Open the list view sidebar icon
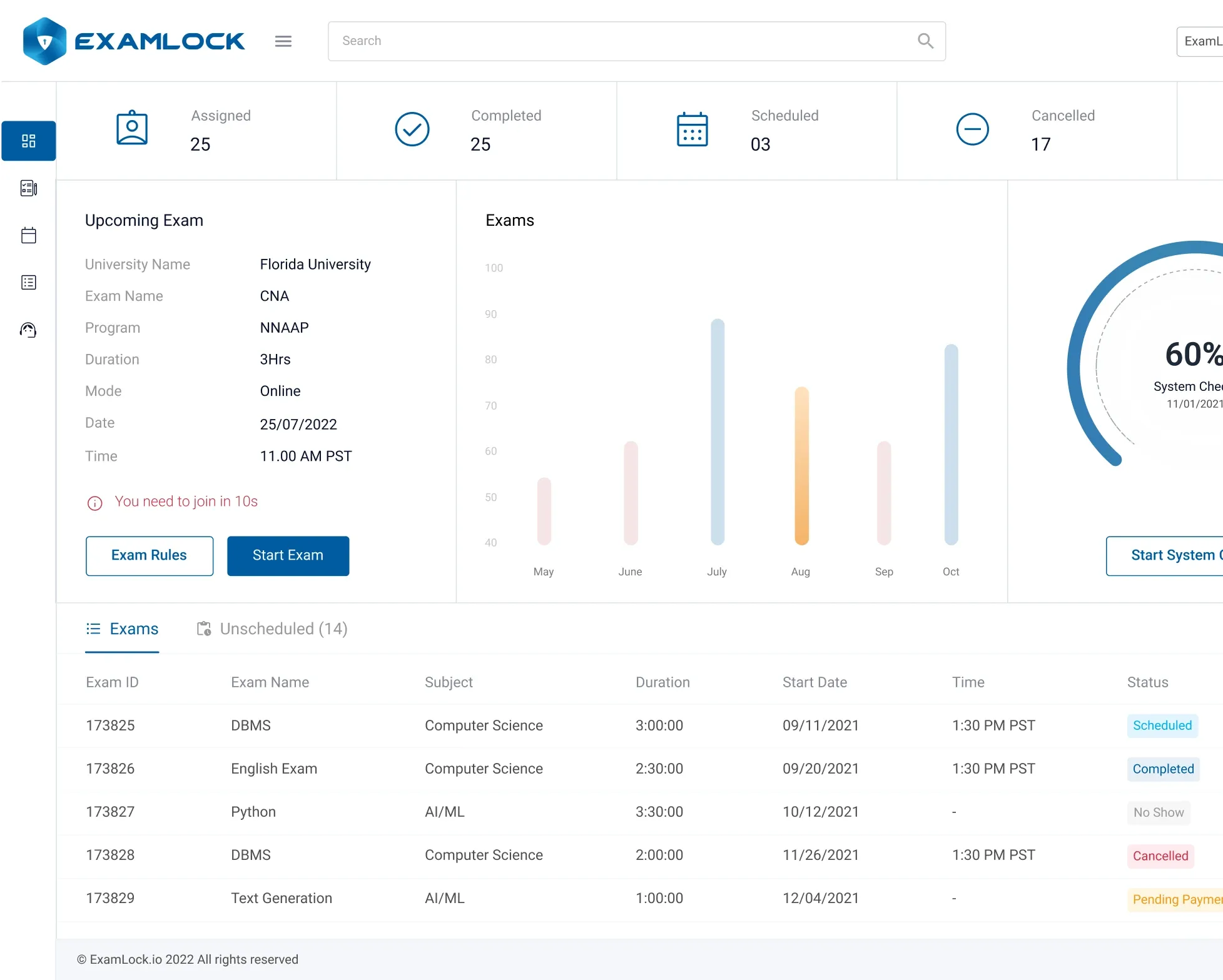Image resolution: width=1223 pixels, height=980 pixels. point(29,283)
